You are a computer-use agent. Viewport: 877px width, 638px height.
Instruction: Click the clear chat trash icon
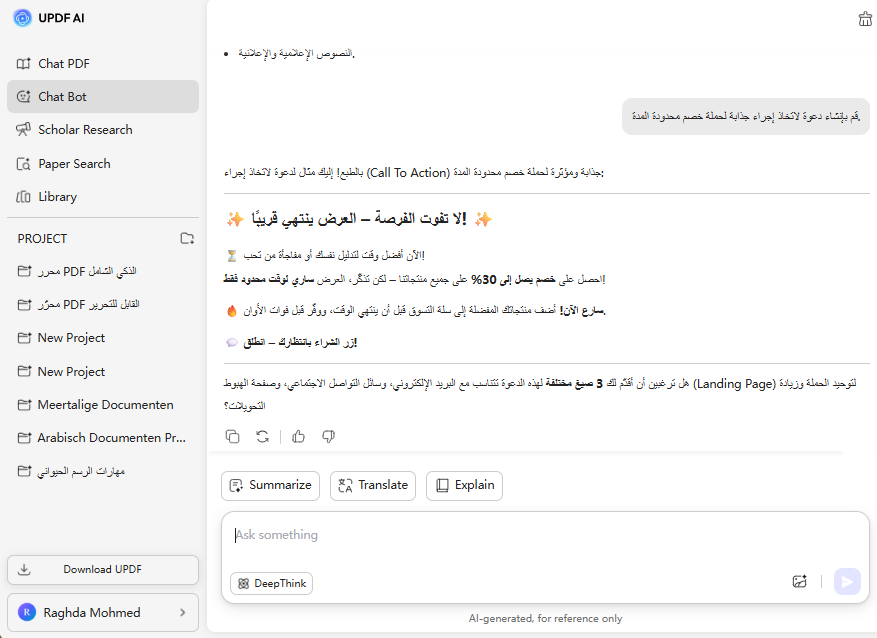865,19
